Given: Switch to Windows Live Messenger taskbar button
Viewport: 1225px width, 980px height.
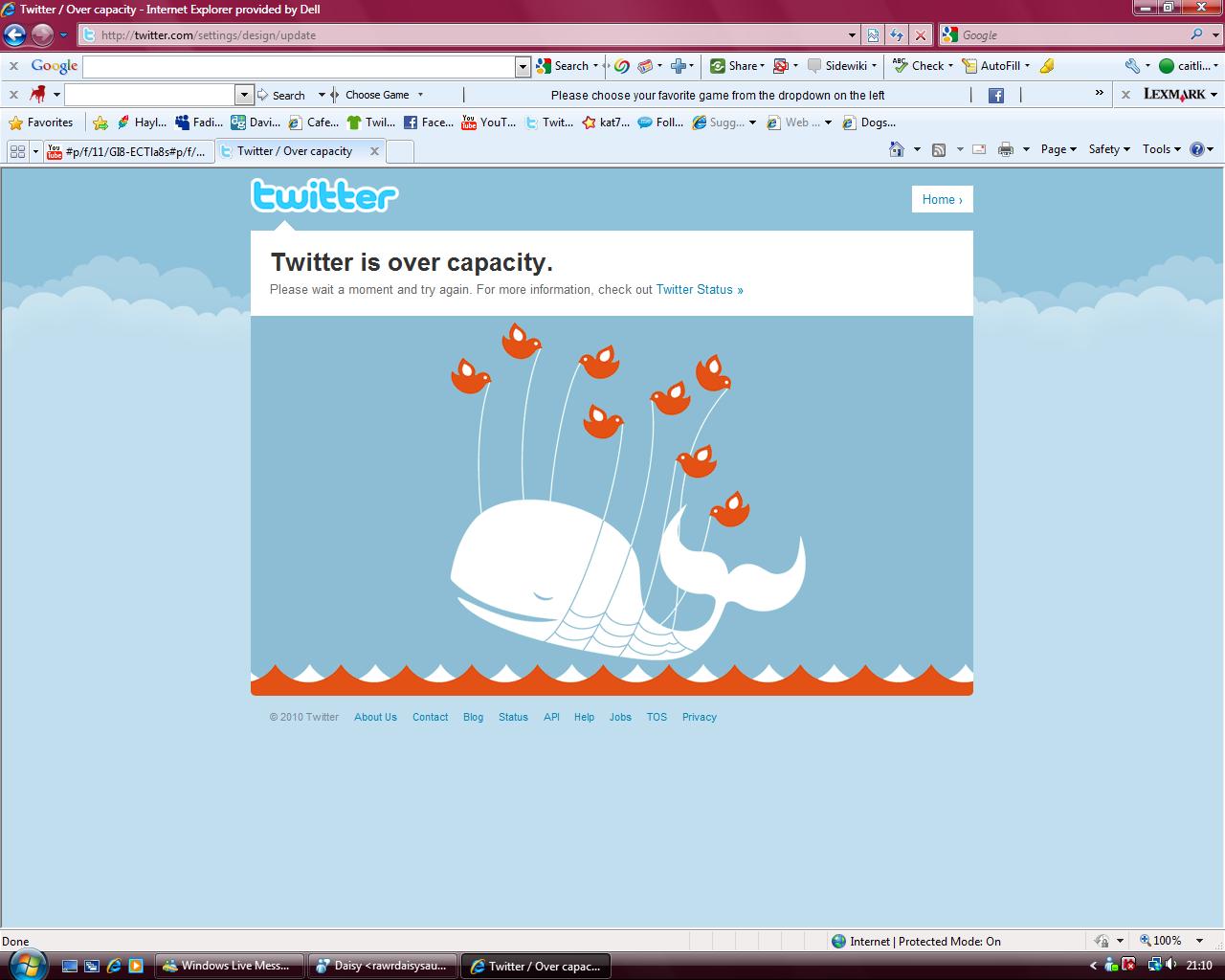Looking at the screenshot, I should (x=229, y=966).
